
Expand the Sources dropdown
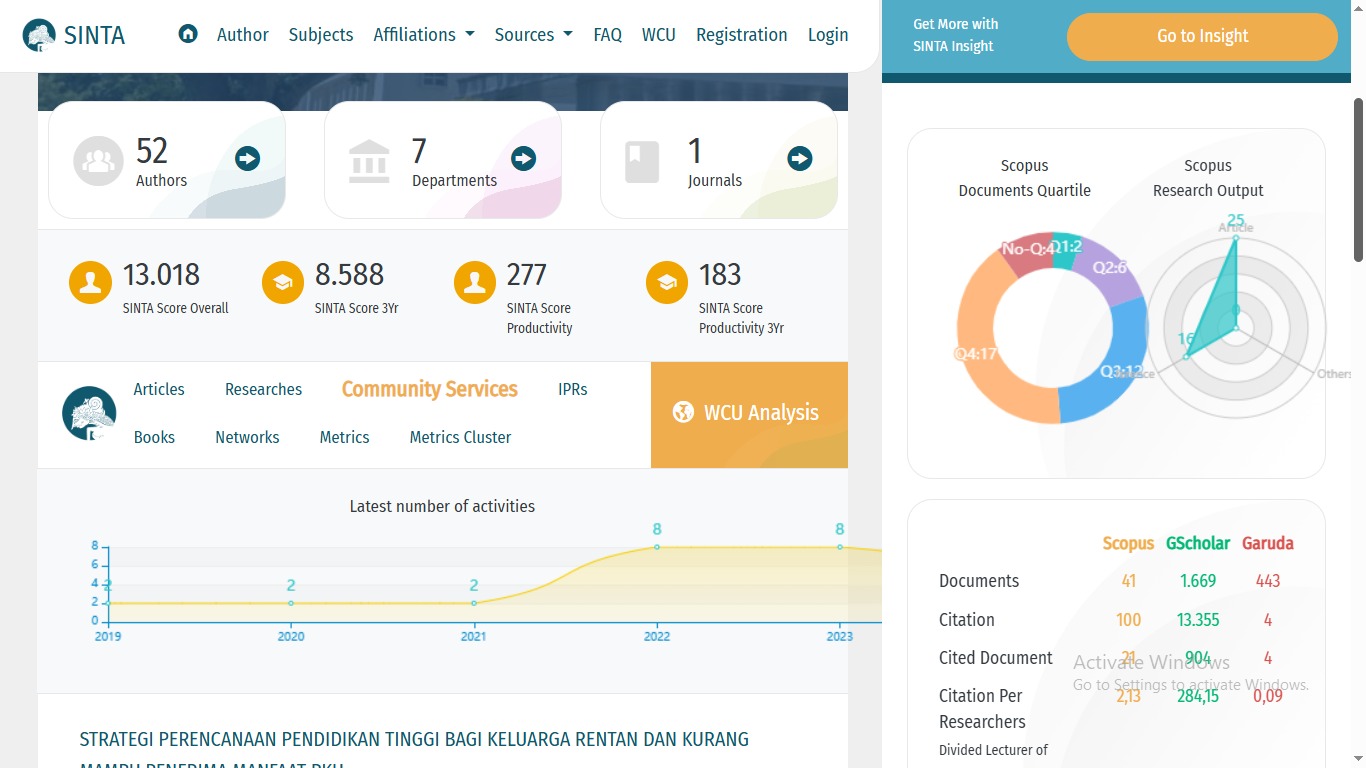tap(534, 34)
